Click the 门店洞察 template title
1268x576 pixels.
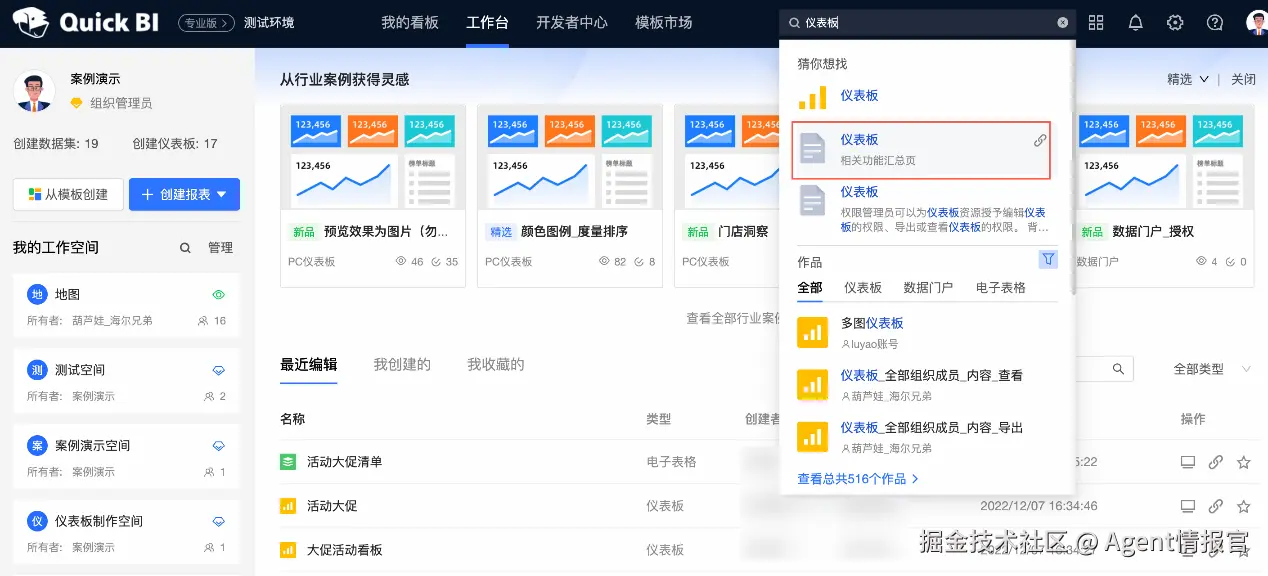tap(743, 231)
